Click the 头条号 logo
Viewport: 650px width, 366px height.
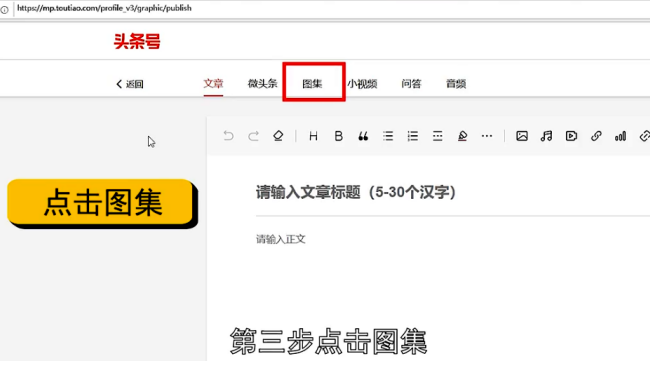(x=137, y=41)
